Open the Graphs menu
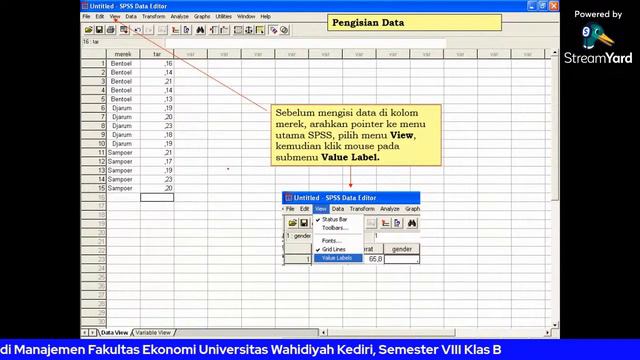 (x=202, y=16)
